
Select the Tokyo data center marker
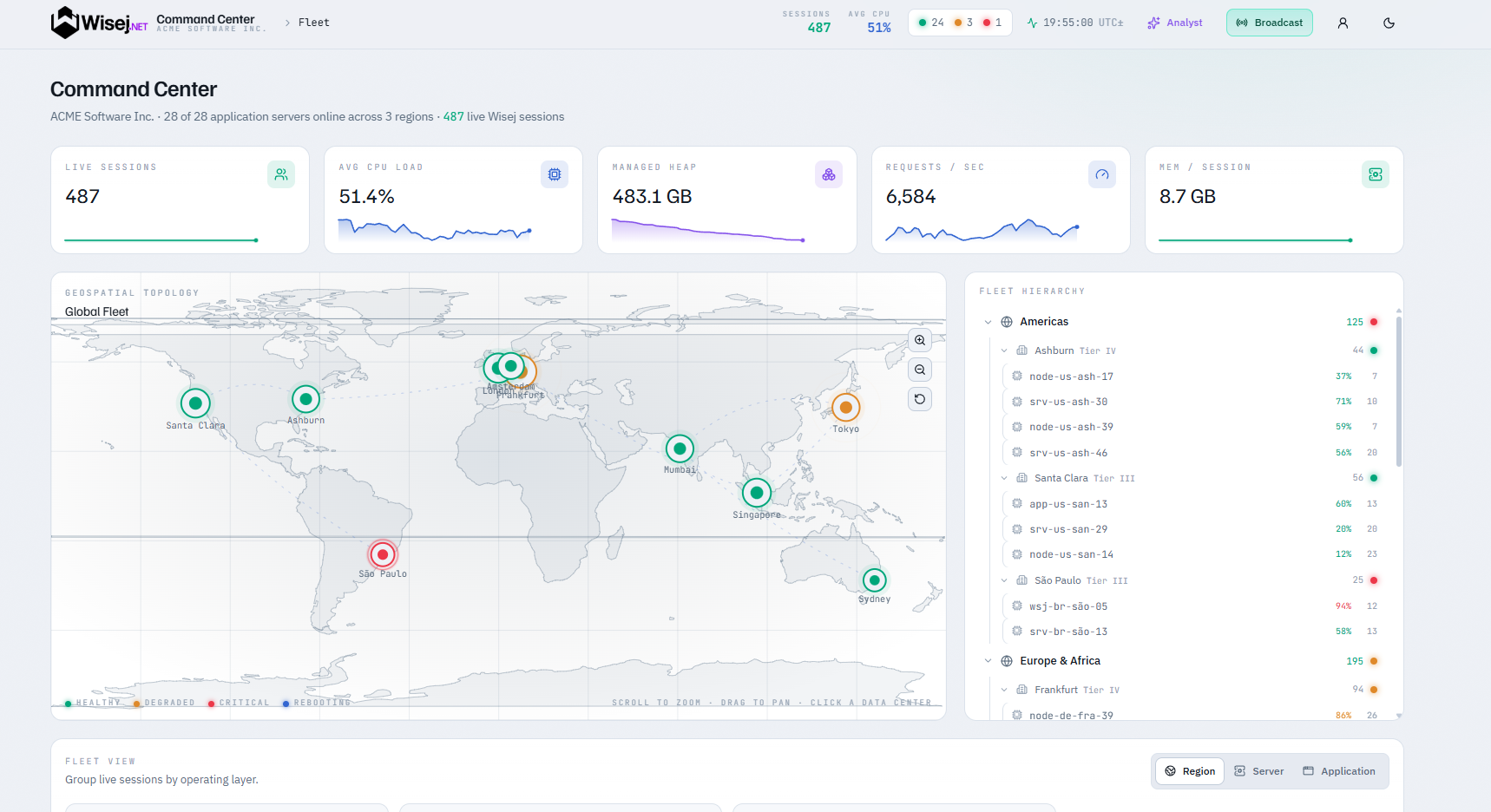tap(845, 407)
